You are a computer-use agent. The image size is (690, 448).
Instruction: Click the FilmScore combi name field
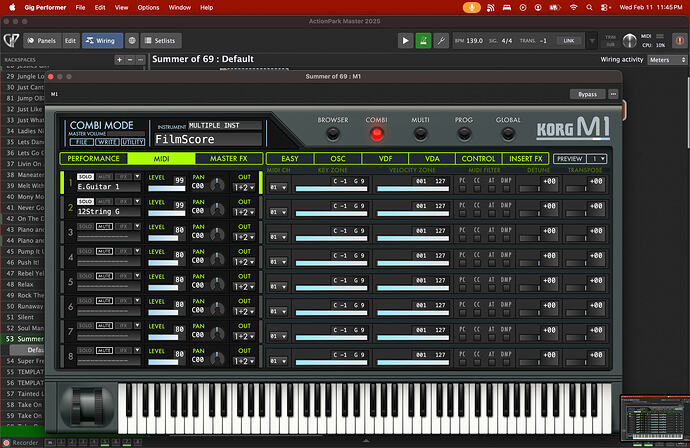pos(208,139)
